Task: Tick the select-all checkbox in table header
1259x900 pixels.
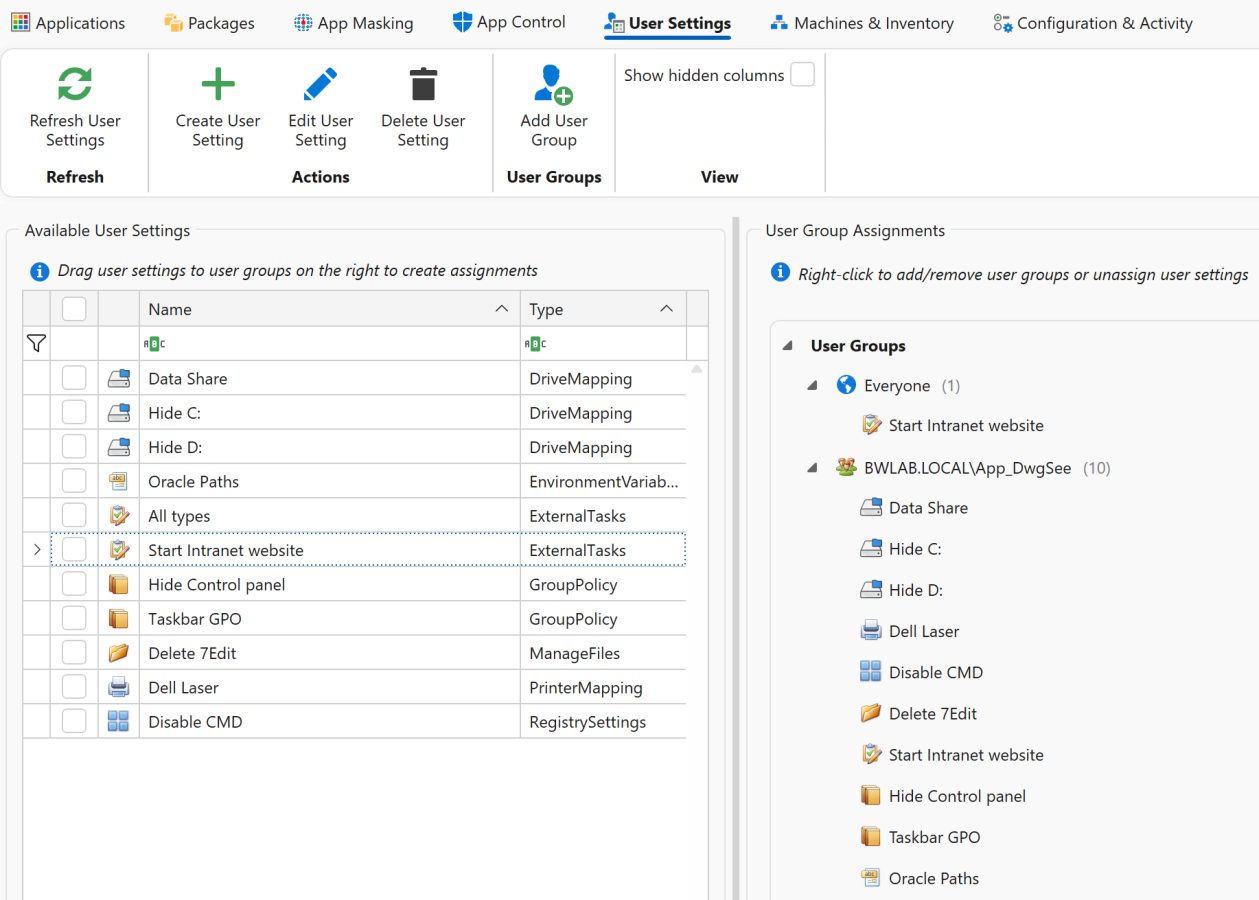Action: [74, 309]
